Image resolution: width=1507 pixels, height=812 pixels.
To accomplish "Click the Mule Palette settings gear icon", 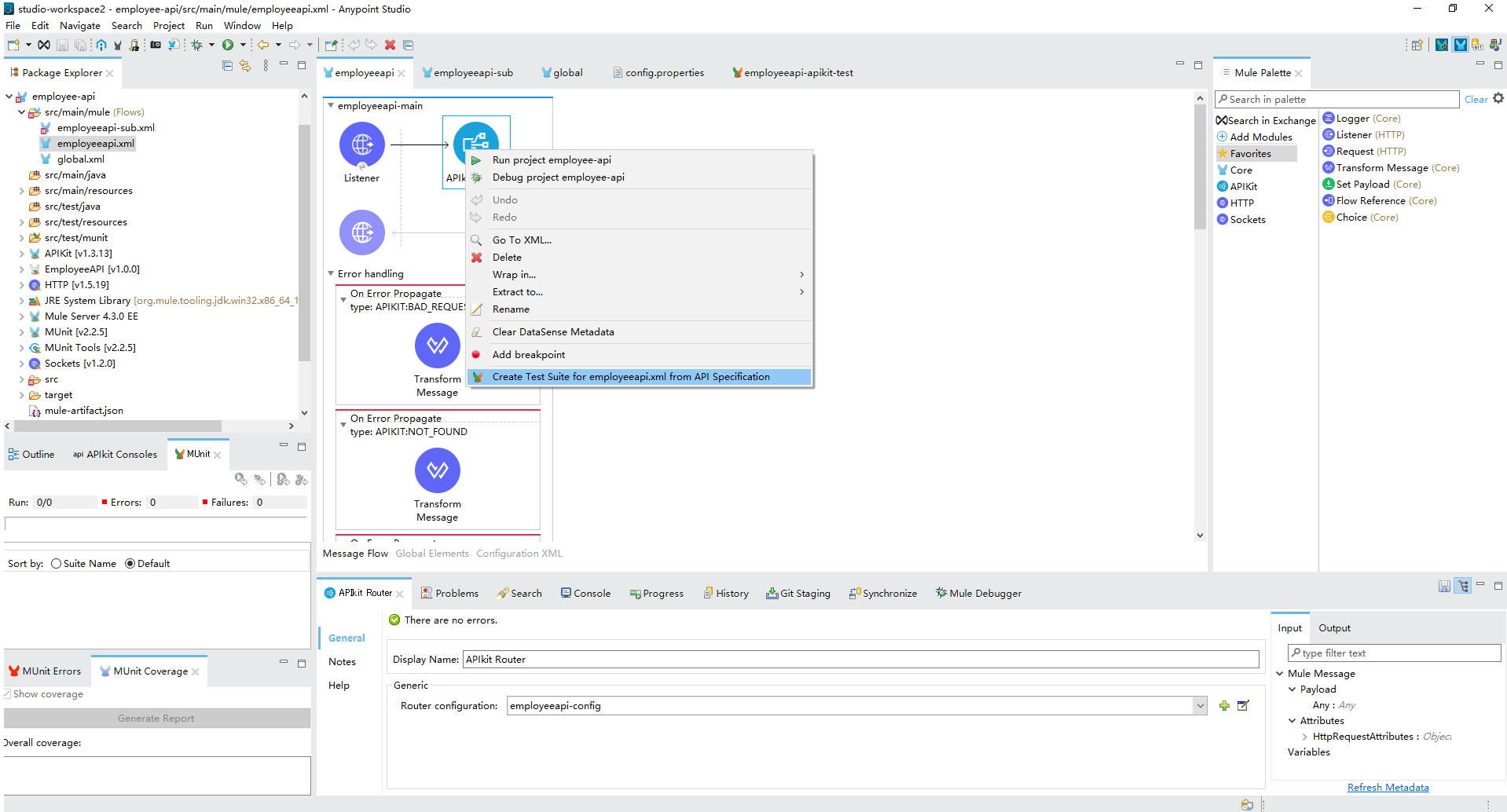I will (1498, 98).
